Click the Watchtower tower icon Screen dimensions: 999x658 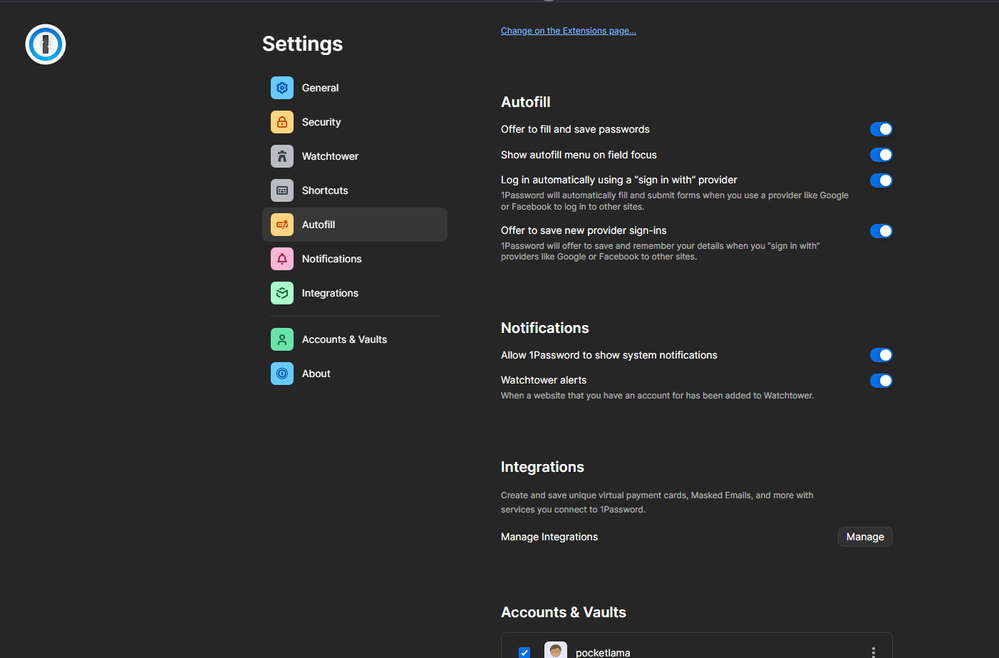[x=282, y=156]
